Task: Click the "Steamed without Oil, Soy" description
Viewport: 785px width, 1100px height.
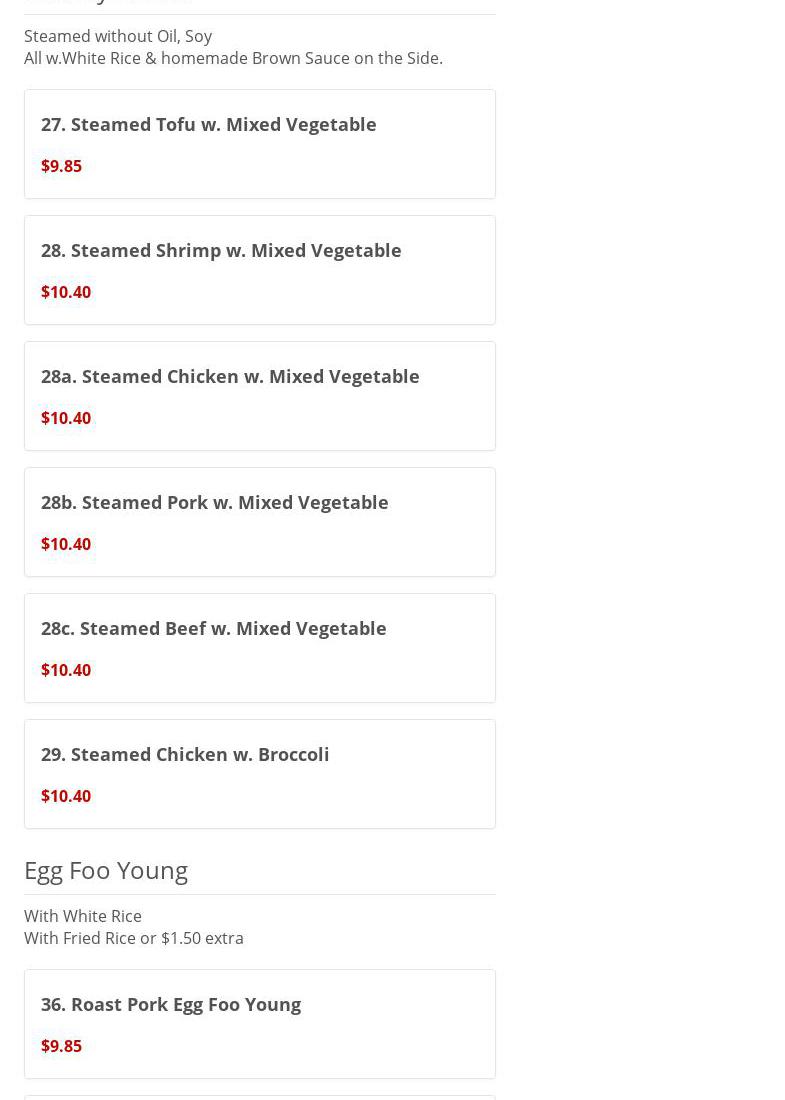Action: [x=118, y=36]
